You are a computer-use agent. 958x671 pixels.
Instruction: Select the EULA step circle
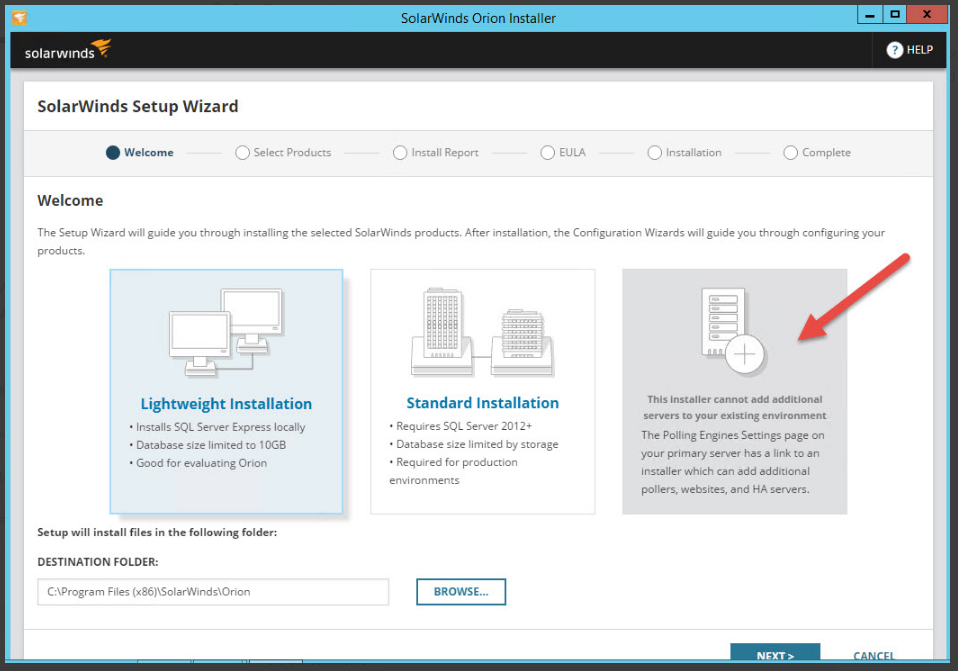pos(547,153)
